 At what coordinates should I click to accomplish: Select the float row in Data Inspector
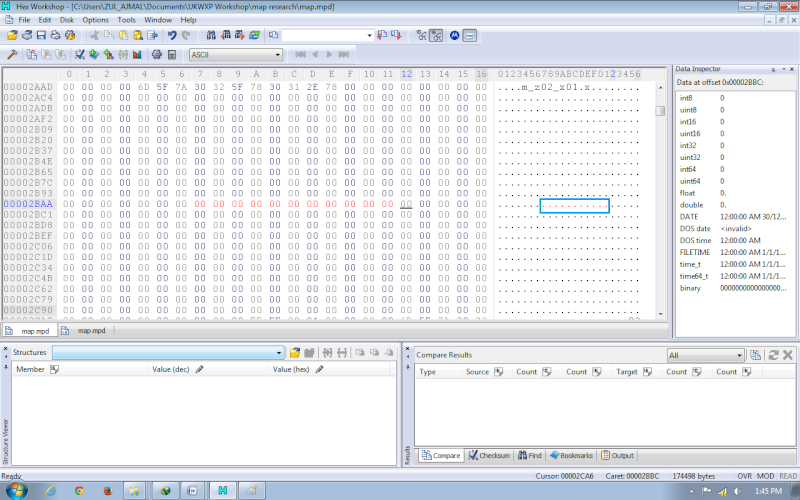coord(735,193)
